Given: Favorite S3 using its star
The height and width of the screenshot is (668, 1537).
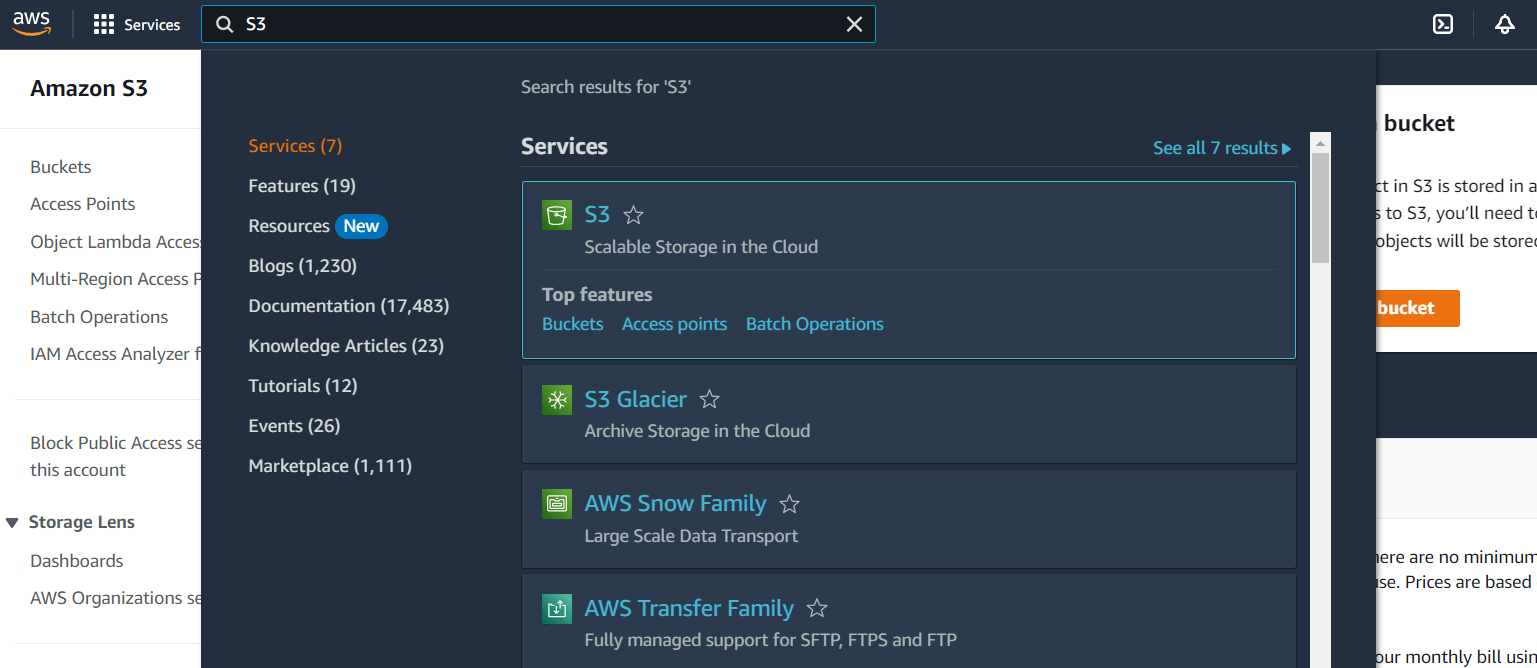Looking at the screenshot, I should [633, 214].
